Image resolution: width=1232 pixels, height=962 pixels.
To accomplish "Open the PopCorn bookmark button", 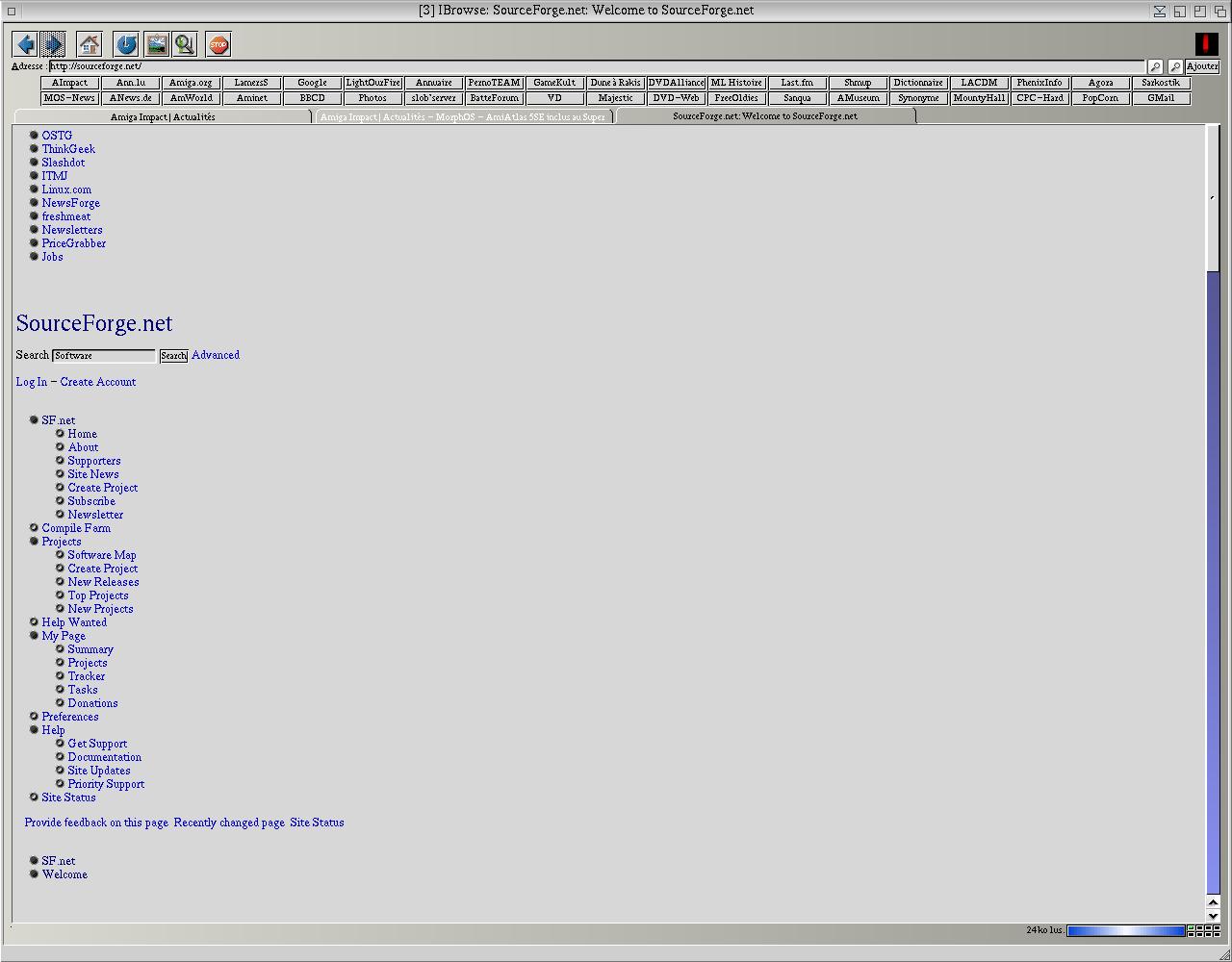I will coord(1100,98).
